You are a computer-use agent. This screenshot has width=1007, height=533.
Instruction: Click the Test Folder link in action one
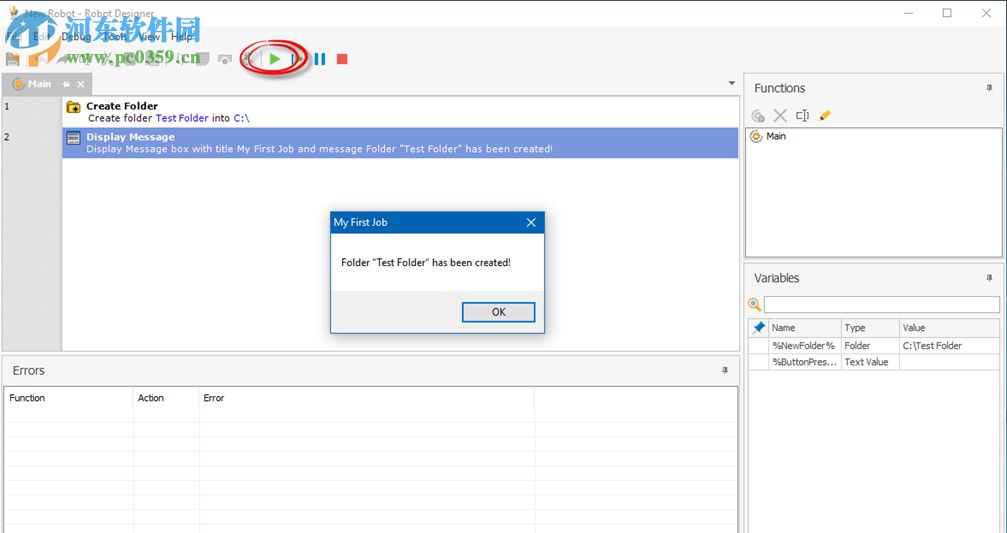point(182,118)
